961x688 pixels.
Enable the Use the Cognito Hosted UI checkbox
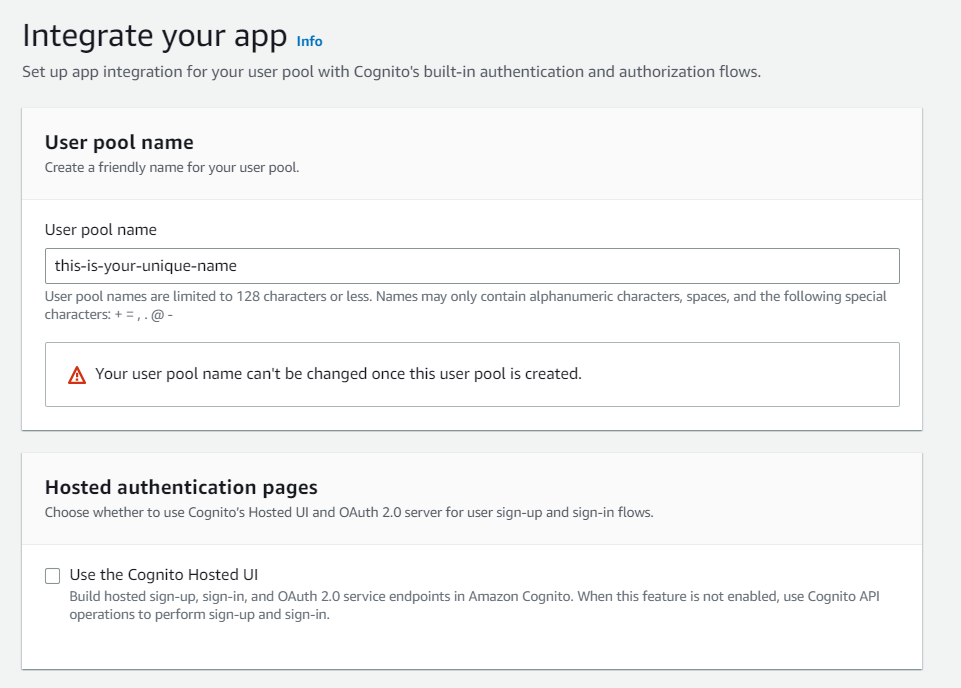53,576
